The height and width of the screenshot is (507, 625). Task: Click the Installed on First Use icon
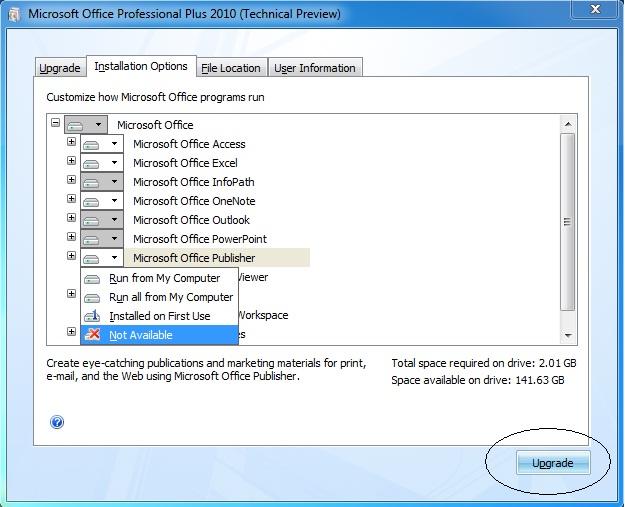pyautogui.click(x=92, y=316)
